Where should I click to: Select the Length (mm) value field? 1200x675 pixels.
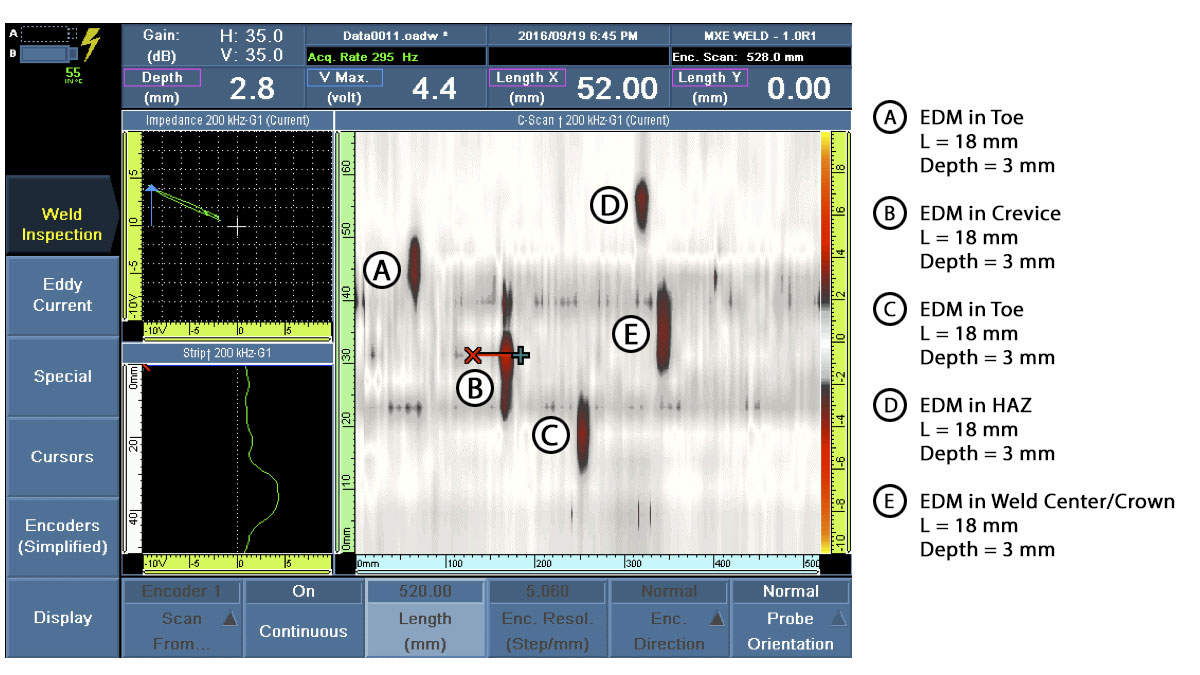coord(425,618)
